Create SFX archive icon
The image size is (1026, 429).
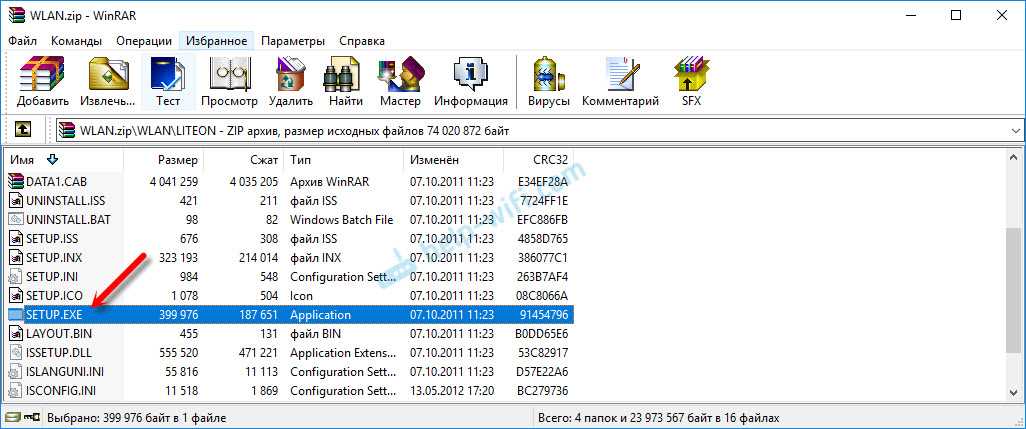(x=691, y=82)
